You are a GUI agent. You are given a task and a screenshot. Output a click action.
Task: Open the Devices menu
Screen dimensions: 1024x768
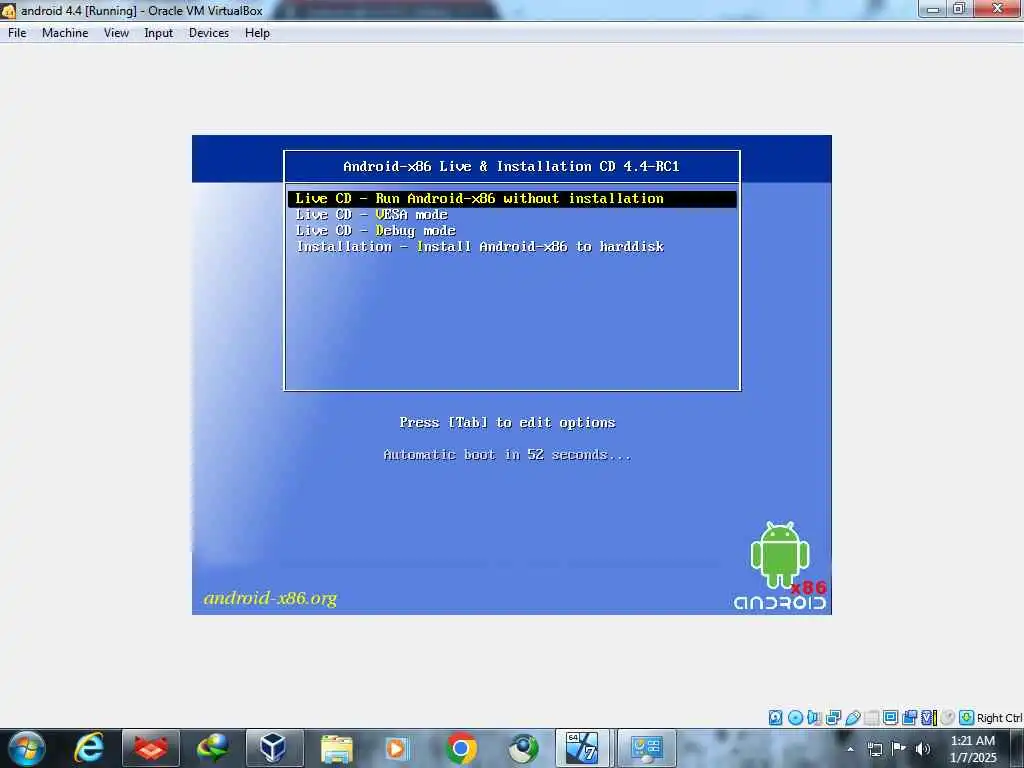[209, 33]
